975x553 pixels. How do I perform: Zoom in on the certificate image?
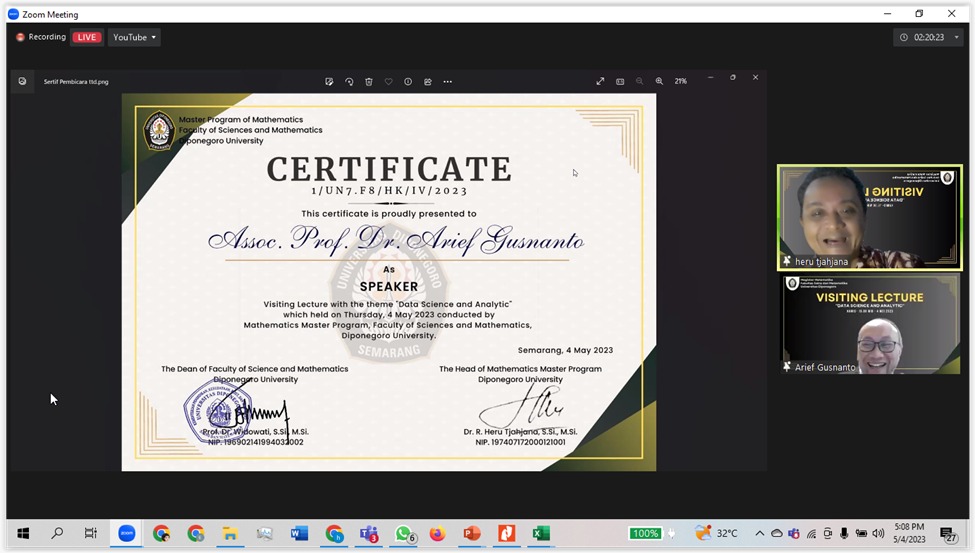point(659,81)
